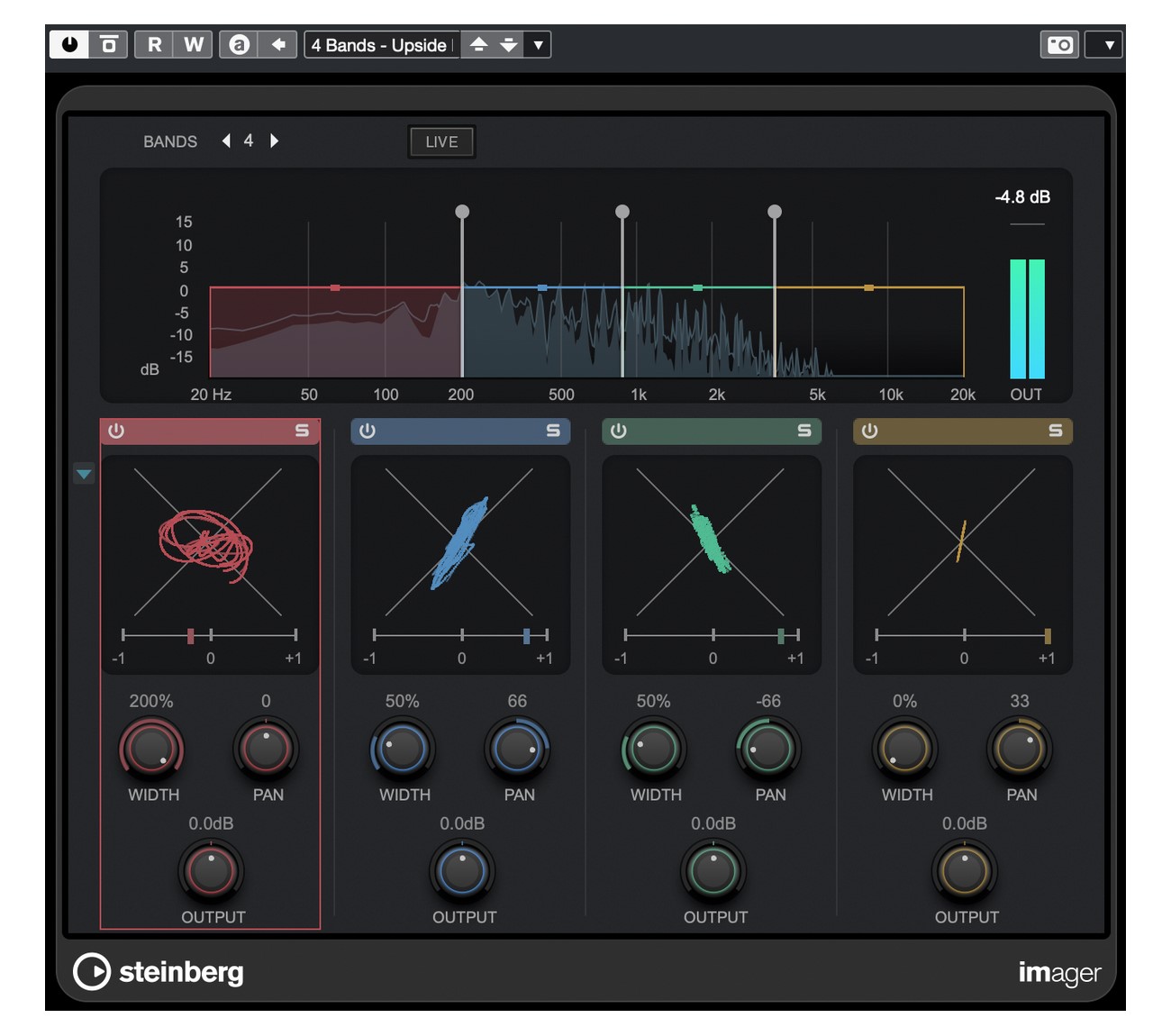Click the Steinberg logo
1171x1036 pixels.
(x=159, y=972)
